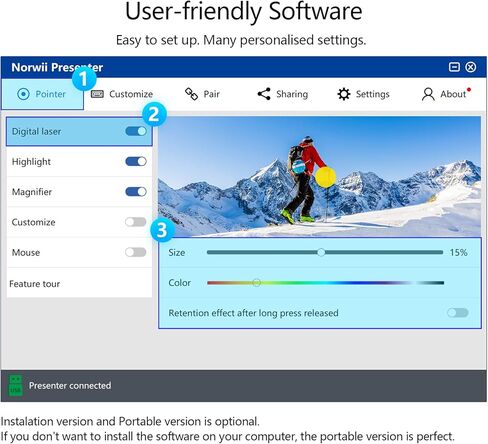Image resolution: width=488 pixels, height=444 pixels.
Task: Disable the Digital laser toggle
Action: click(x=136, y=131)
